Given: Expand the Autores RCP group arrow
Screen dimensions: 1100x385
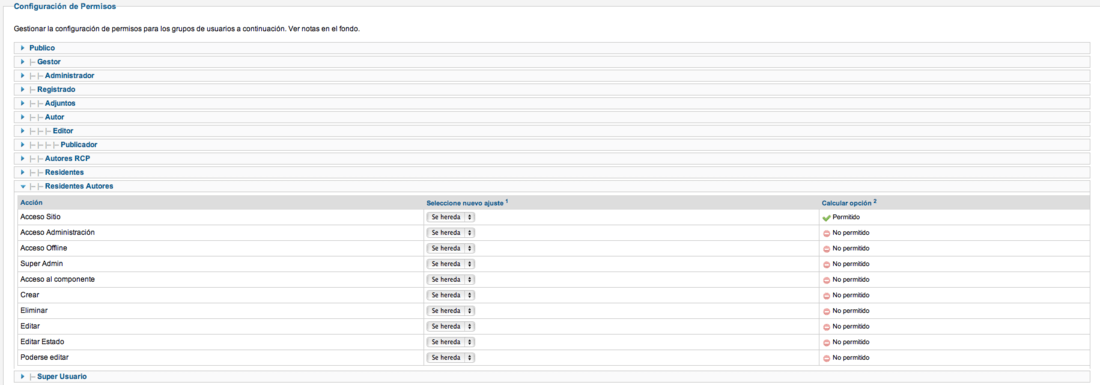Looking at the screenshot, I should [23, 158].
